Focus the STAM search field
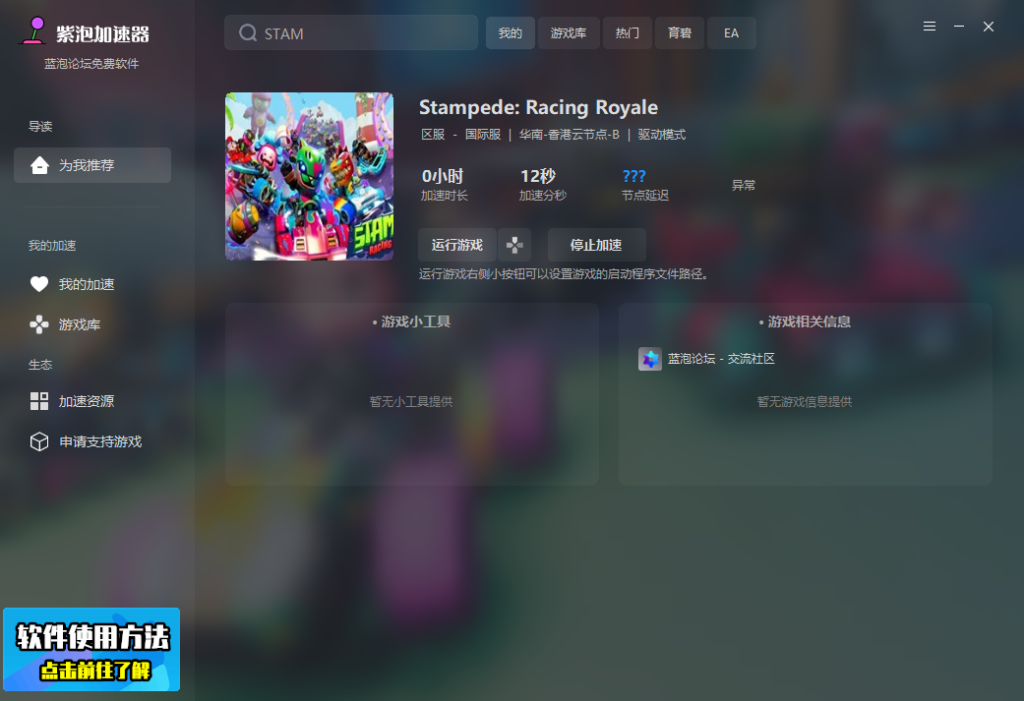This screenshot has width=1024, height=701. click(351, 33)
